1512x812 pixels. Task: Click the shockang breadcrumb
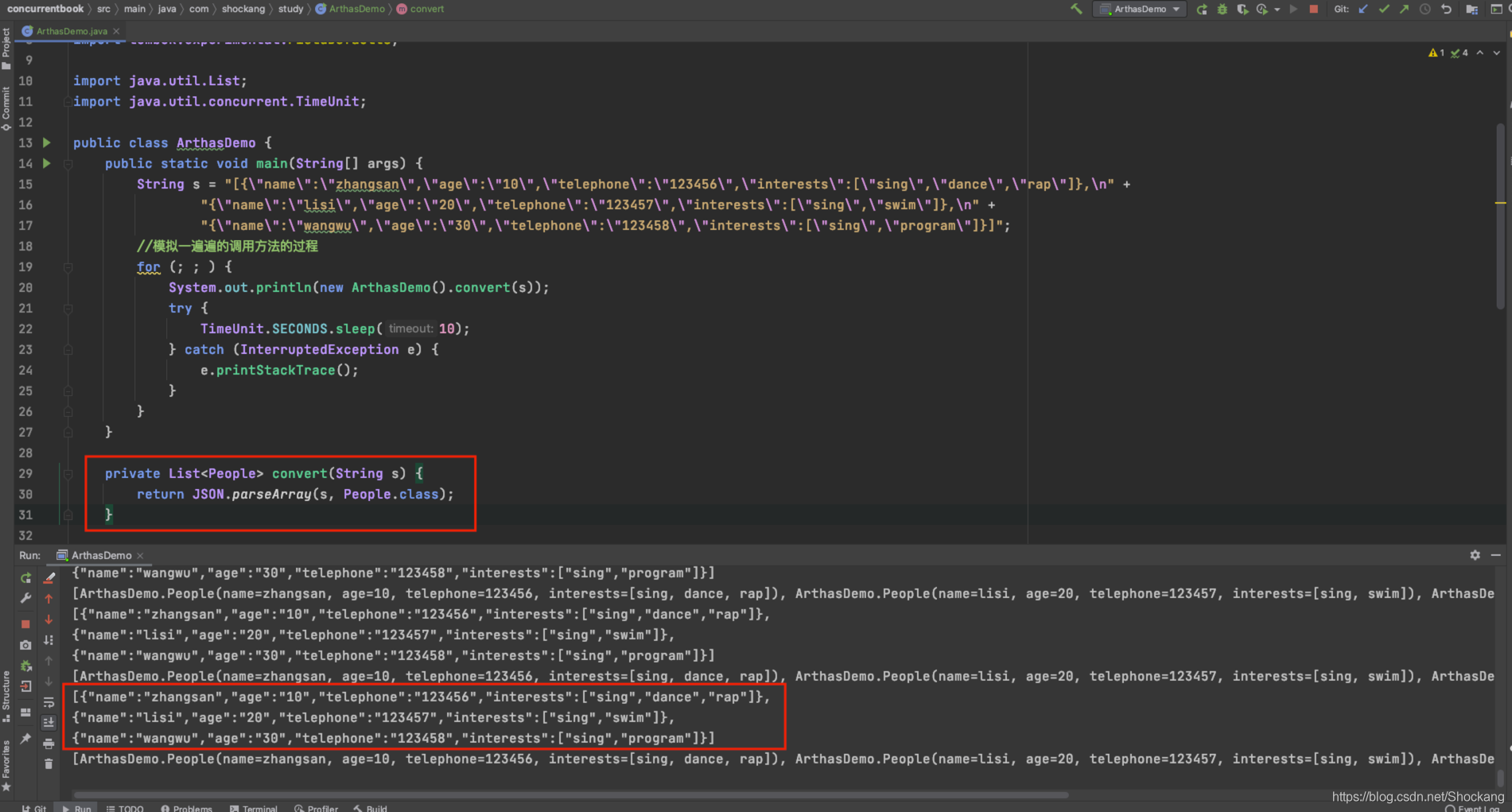[243, 9]
